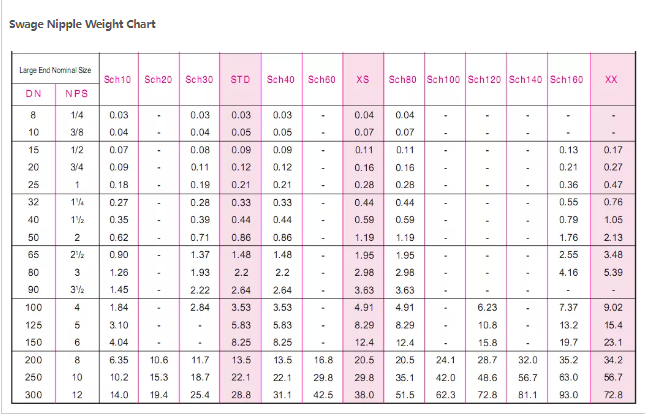Click the XS column header

tap(362, 79)
